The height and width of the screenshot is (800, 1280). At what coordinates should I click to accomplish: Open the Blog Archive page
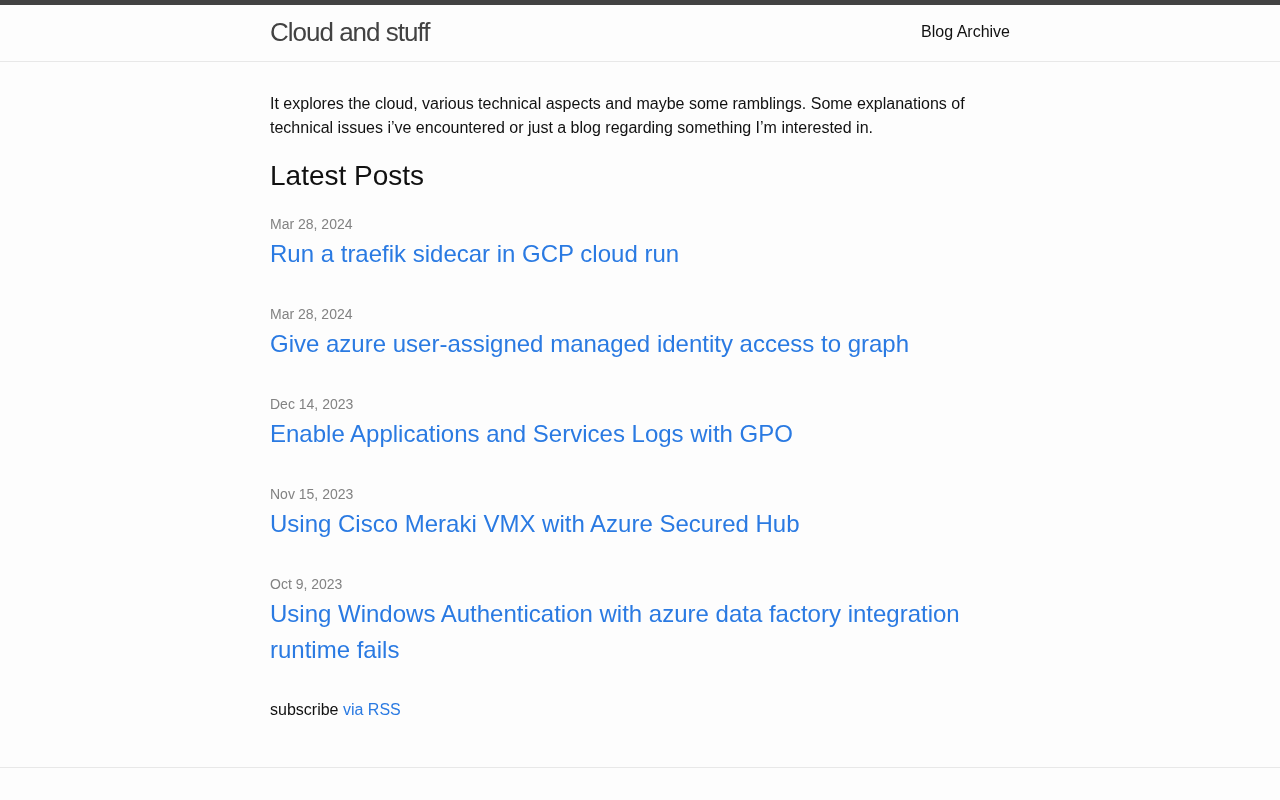[x=965, y=32]
